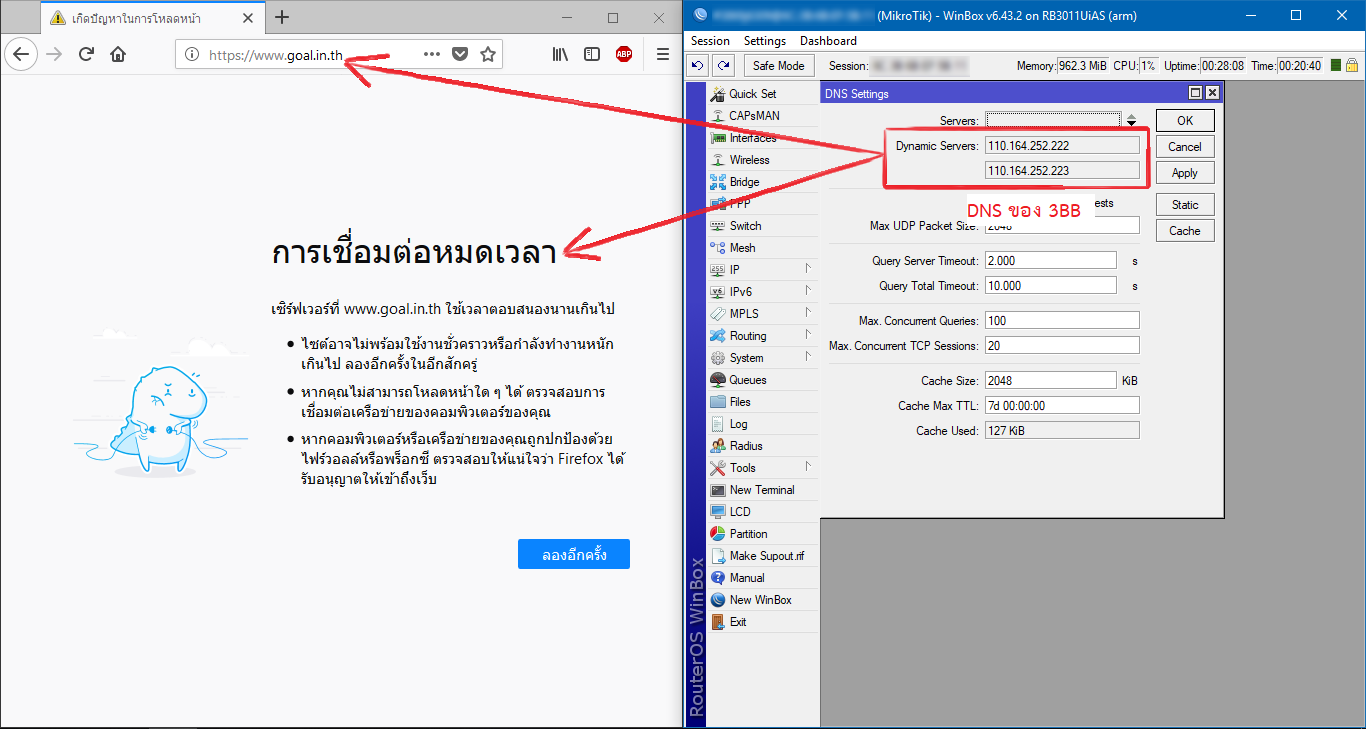Open Static DNS entries
1366x729 pixels.
click(1185, 204)
